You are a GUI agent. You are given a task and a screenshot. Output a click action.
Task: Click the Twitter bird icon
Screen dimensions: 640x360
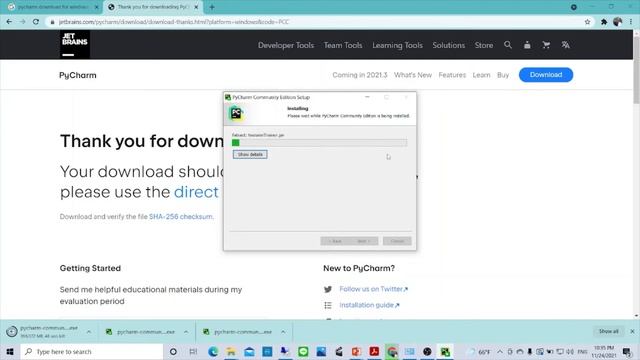(328, 289)
